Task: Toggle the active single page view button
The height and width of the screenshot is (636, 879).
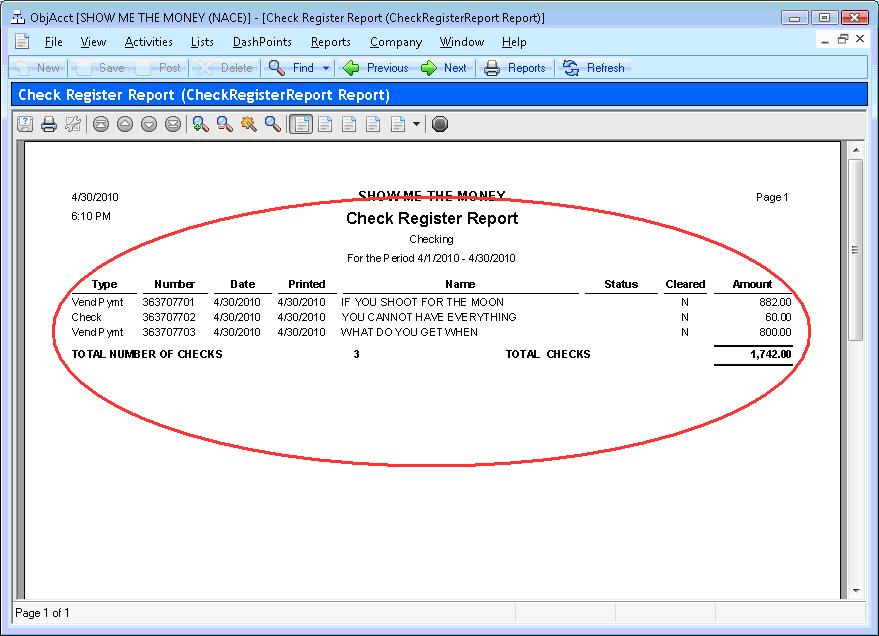Action: (x=300, y=124)
